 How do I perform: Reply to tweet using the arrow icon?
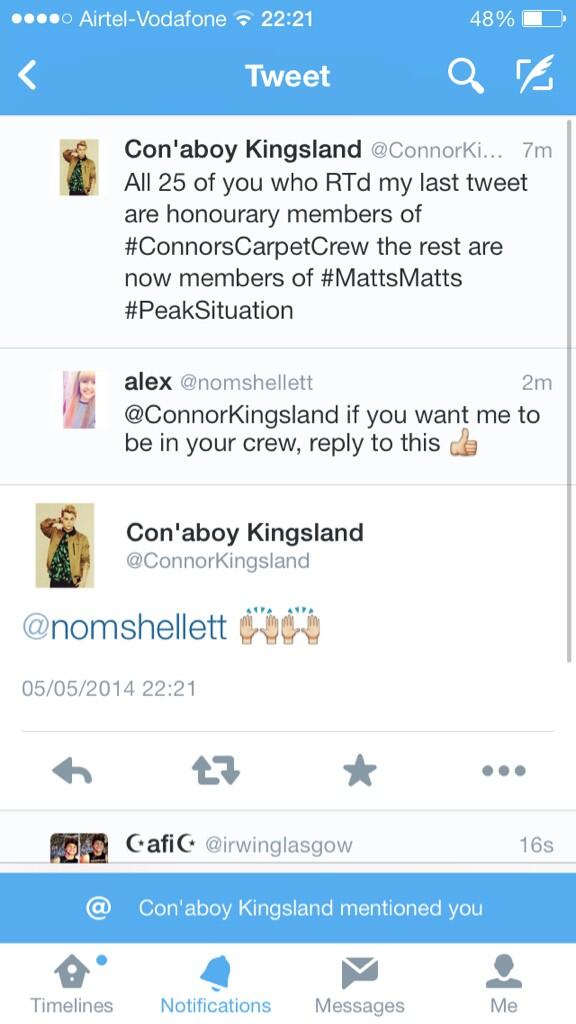[x=72, y=771]
